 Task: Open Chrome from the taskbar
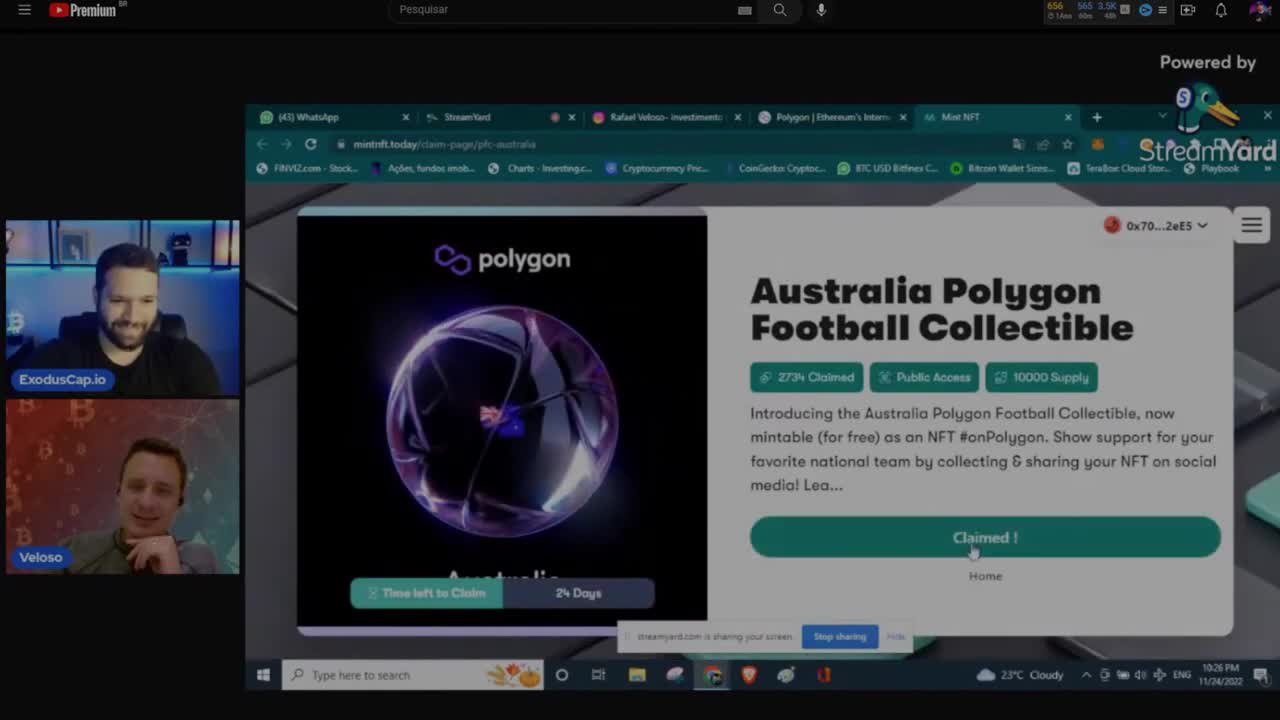(x=712, y=675)
